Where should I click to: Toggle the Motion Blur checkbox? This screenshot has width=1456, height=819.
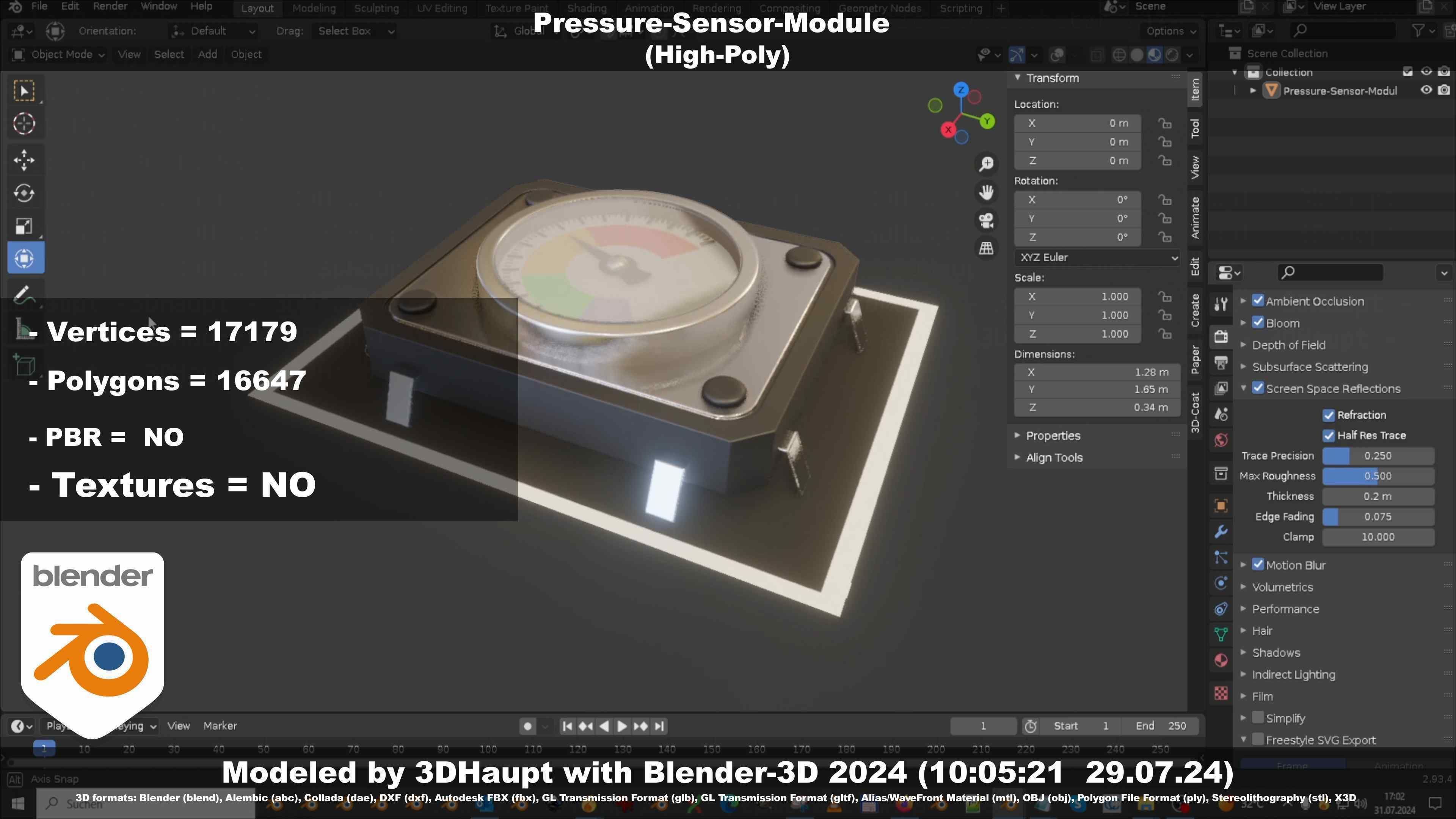click(1258, 565)
